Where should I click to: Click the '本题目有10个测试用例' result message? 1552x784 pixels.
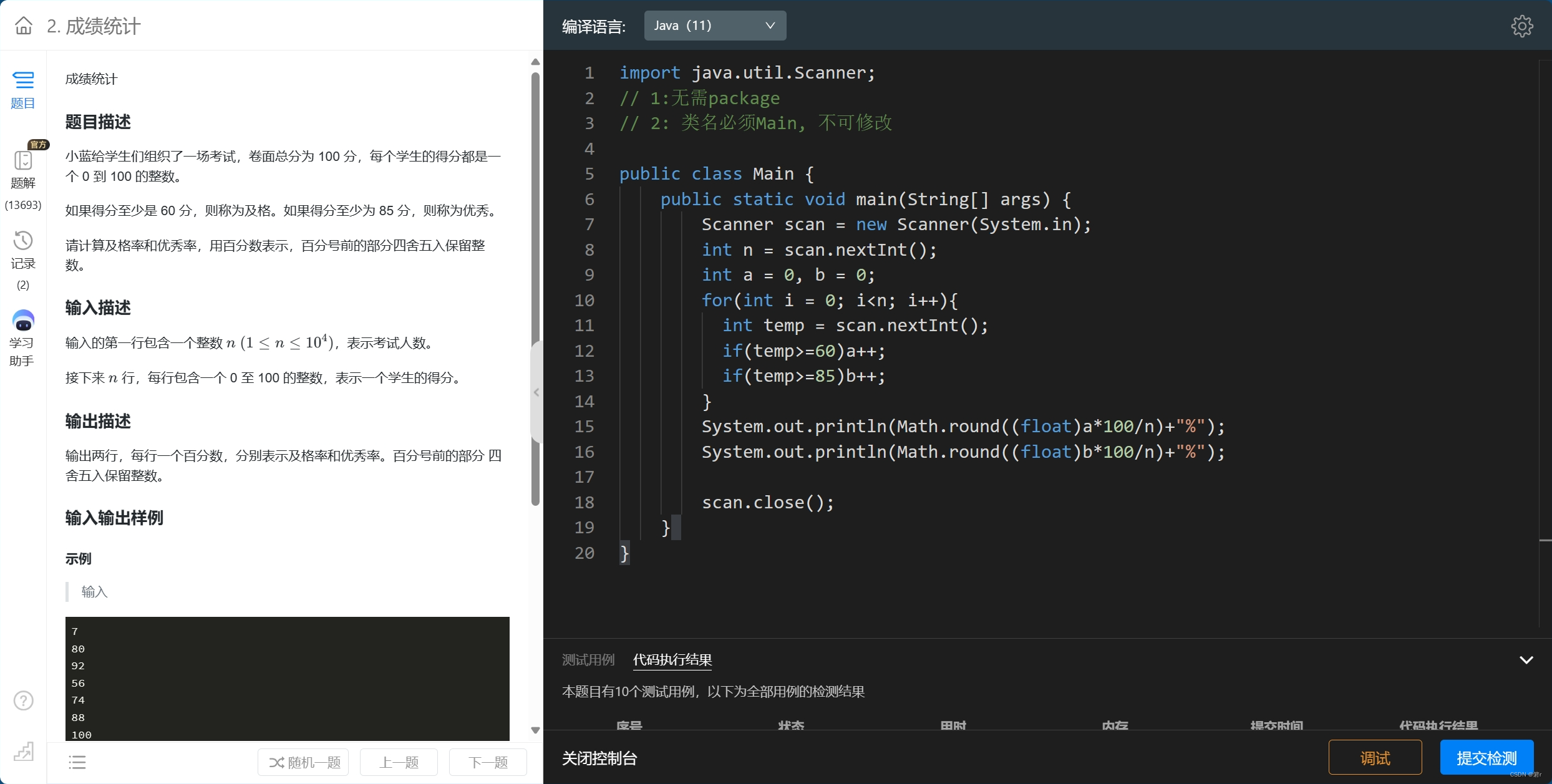[713, 692]
